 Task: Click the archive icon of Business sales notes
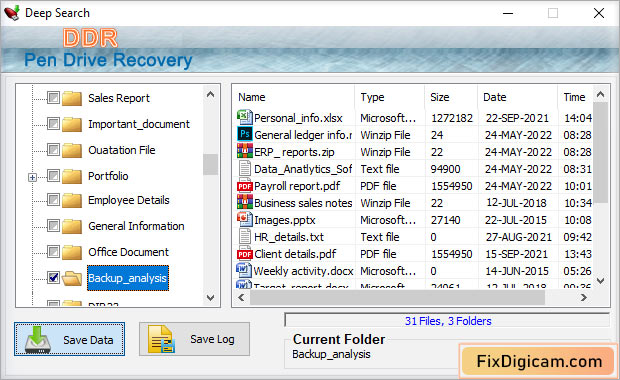click(244, 202)
